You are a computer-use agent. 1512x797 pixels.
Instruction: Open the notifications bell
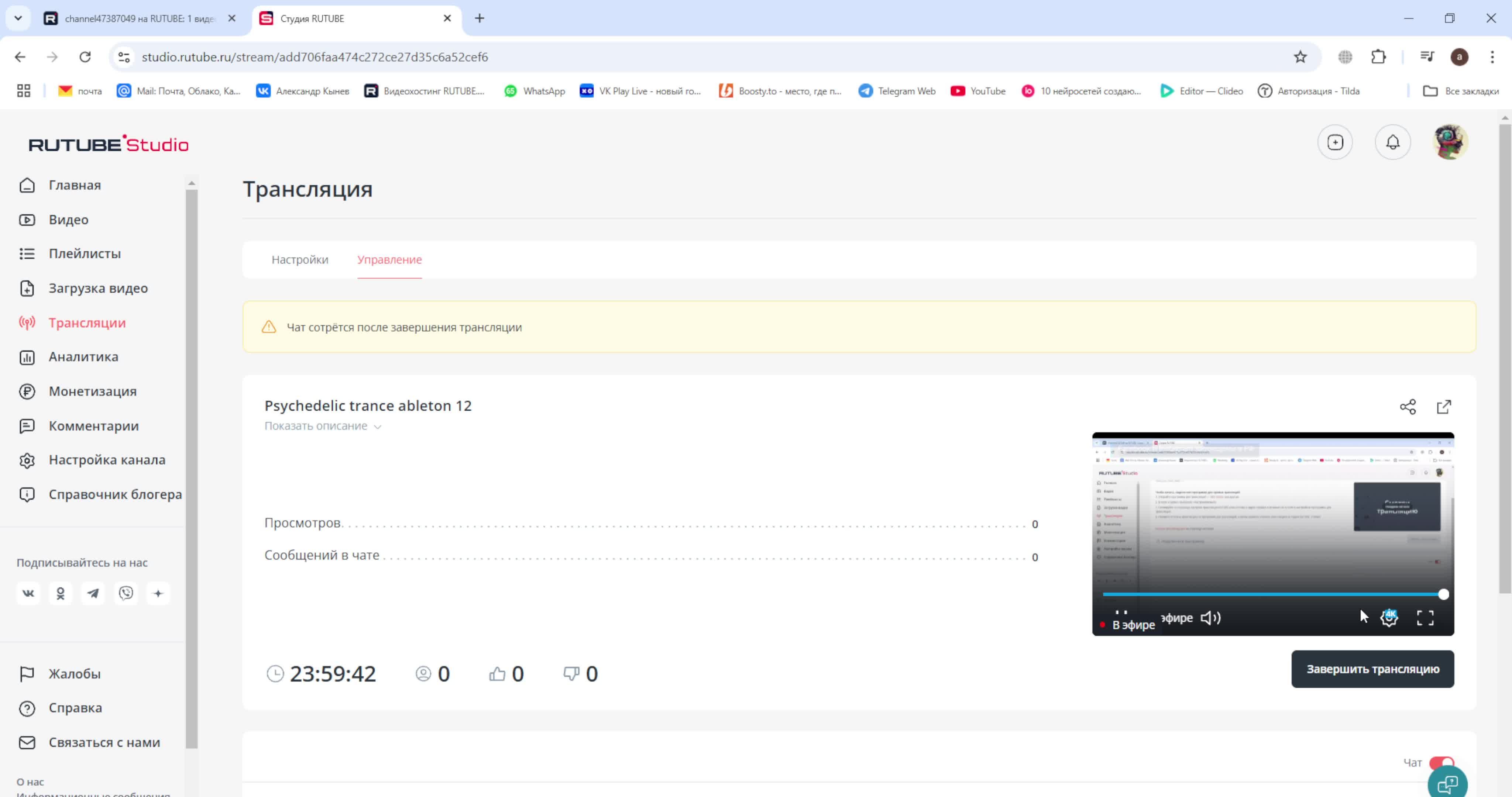pos(1392,142)
